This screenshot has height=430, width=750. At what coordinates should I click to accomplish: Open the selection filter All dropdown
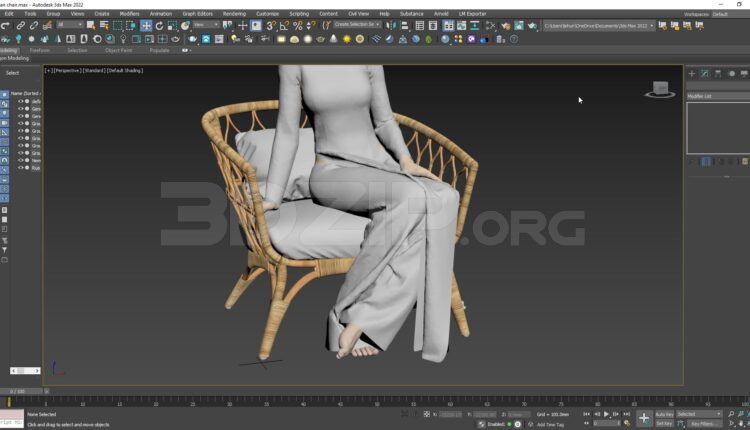tap(70, 24)
